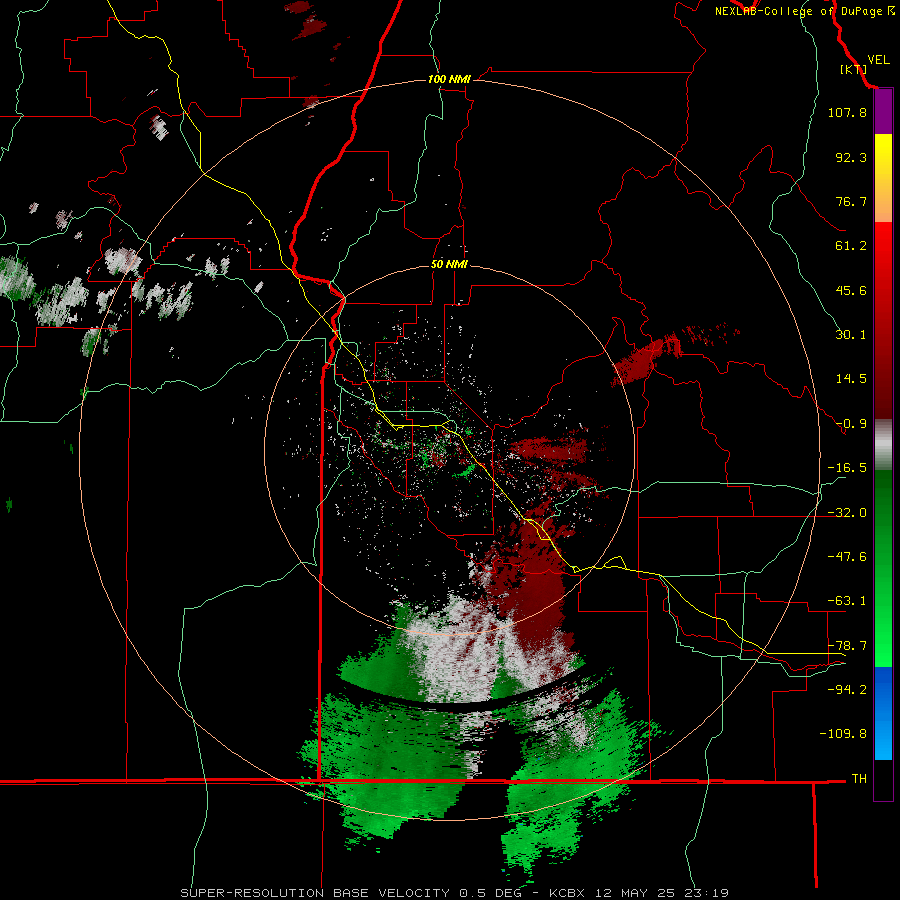This screenshot has height=900, width=900.
Task: Click the -16.5 velocity scale value
Action: 847,468
